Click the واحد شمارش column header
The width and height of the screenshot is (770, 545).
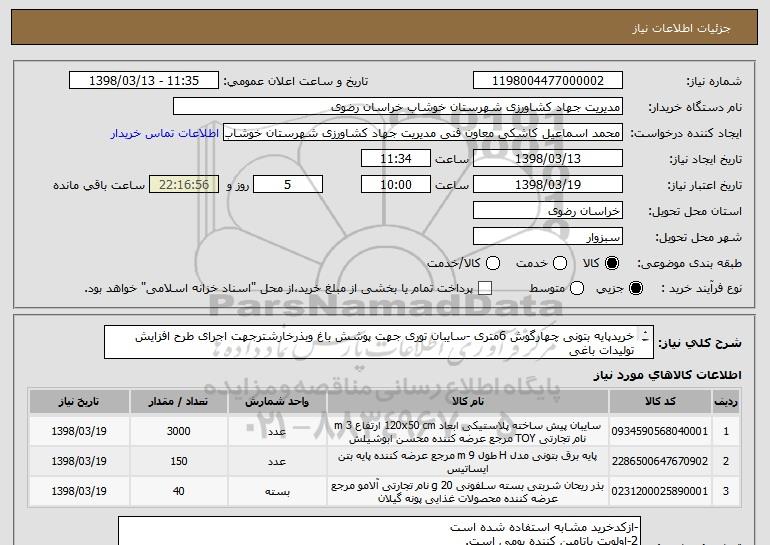coord(277,402)
